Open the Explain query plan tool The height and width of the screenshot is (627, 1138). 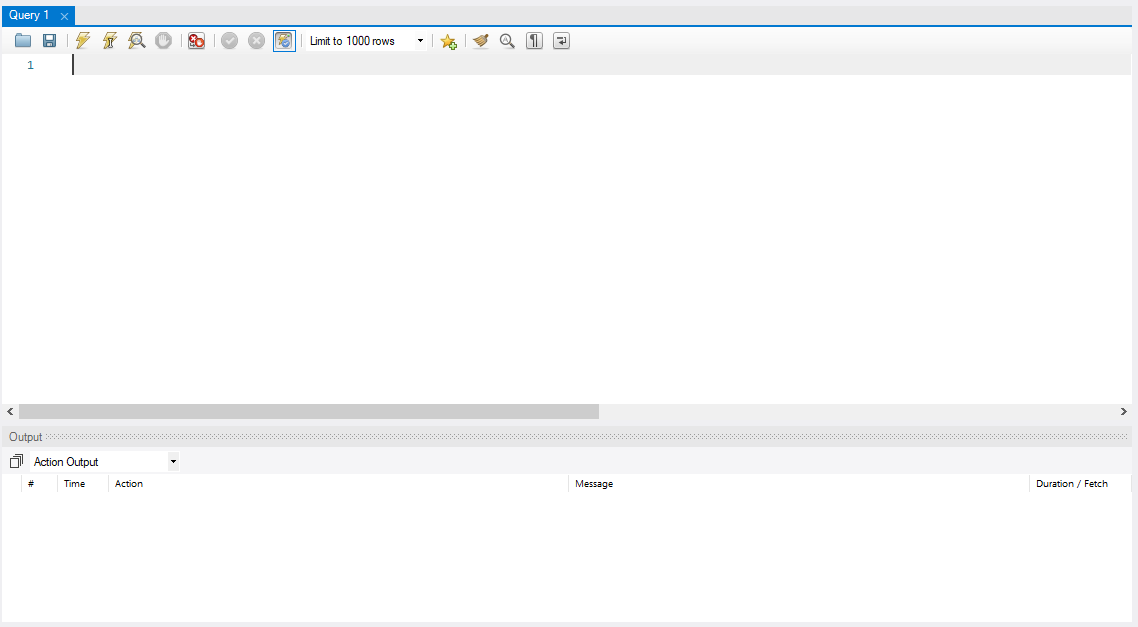pos(136,40)
